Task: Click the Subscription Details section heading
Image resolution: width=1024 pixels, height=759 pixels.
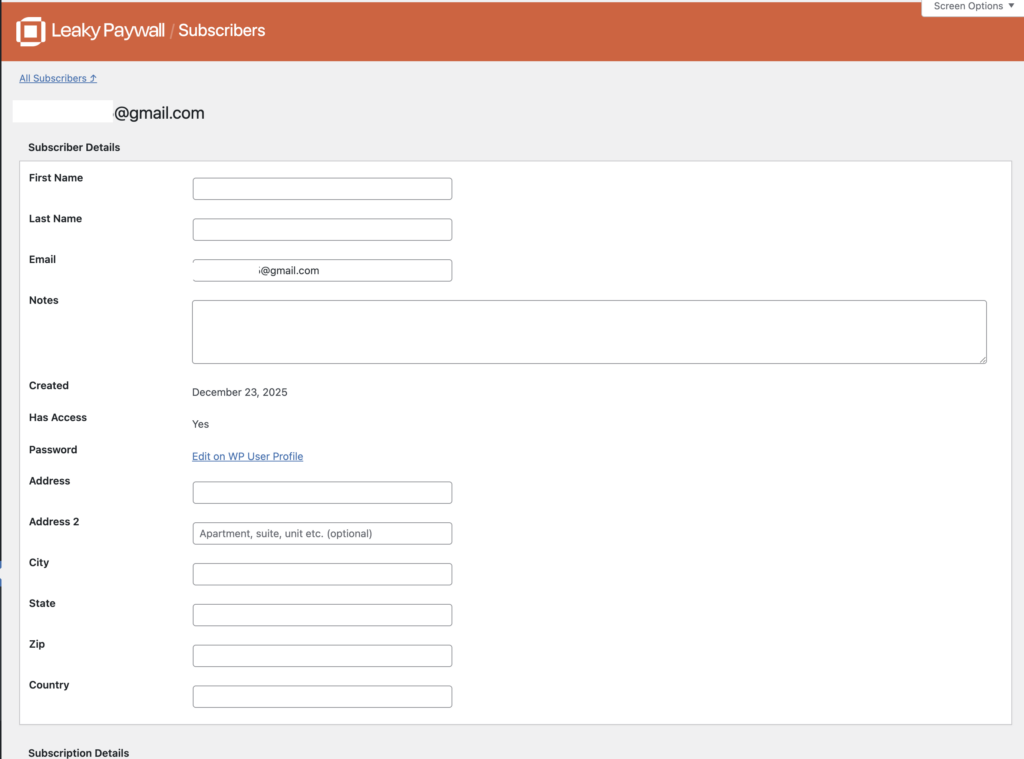Action: pyautogui.click(x=78, y=752)
